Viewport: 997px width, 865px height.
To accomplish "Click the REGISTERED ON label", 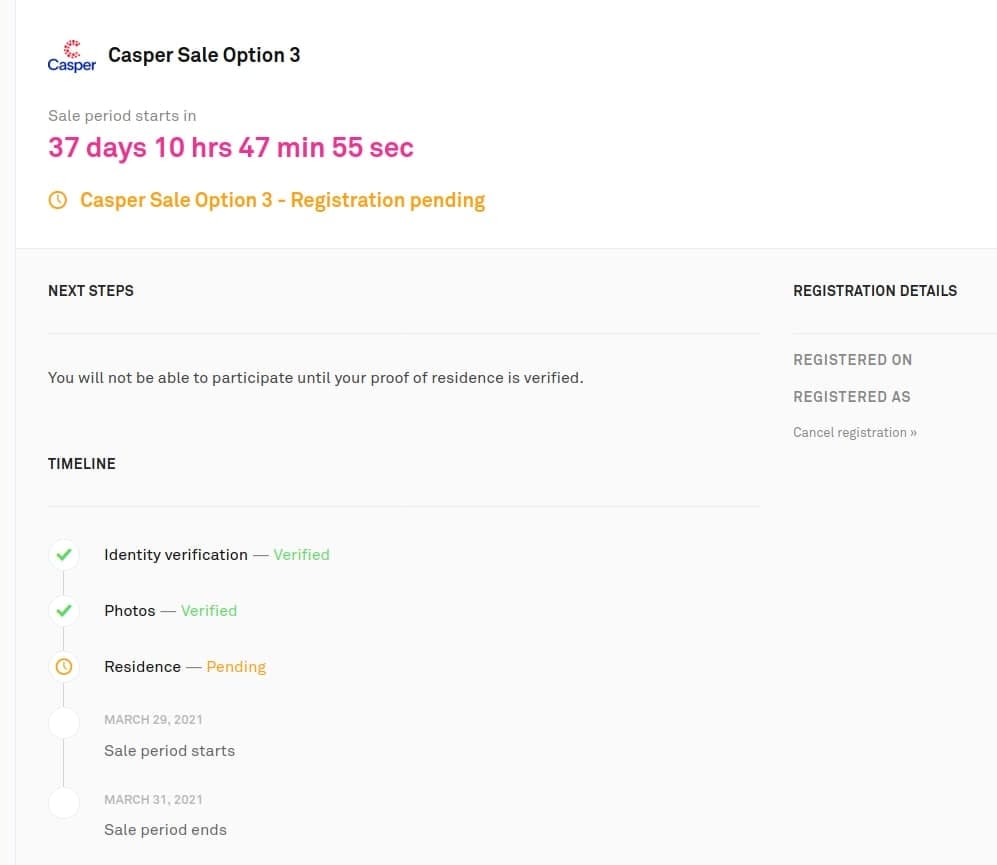I will point(853,360).
